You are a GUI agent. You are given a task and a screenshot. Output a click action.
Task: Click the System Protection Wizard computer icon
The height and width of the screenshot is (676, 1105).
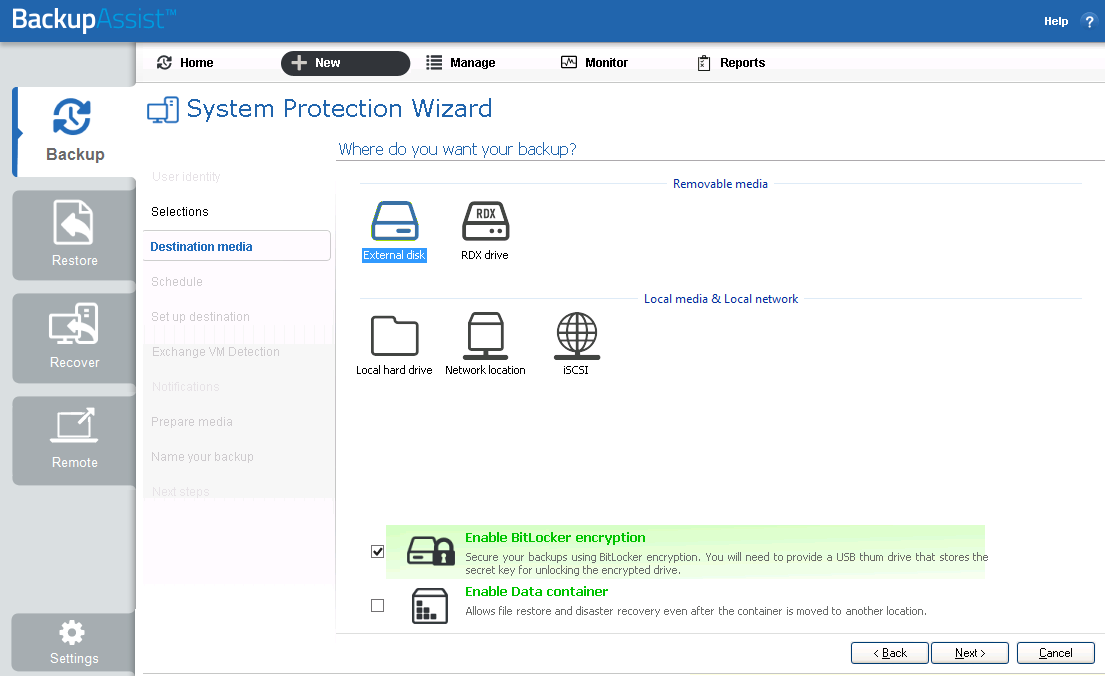[x=163, y=110]
